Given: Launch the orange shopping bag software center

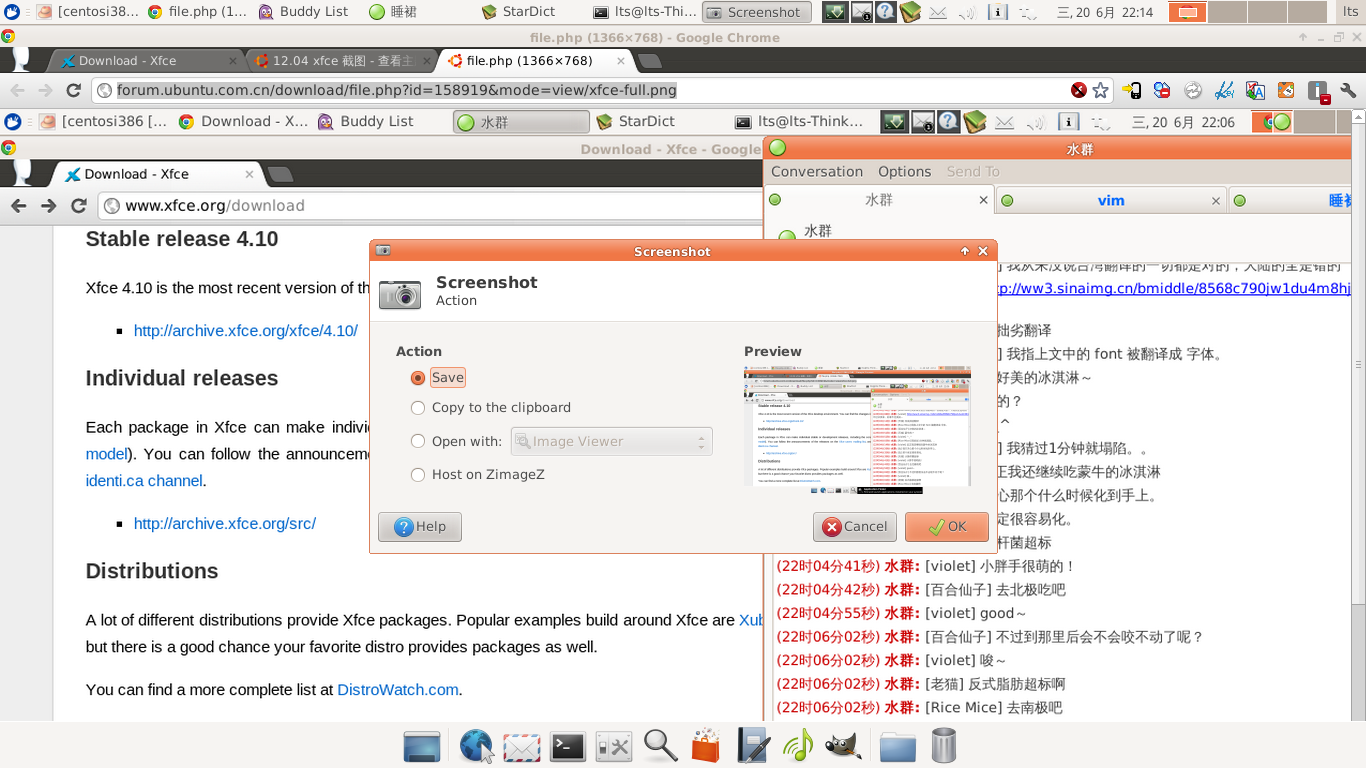Looking at the screenshot, I should pyautogui.click(x=706, y=746).
